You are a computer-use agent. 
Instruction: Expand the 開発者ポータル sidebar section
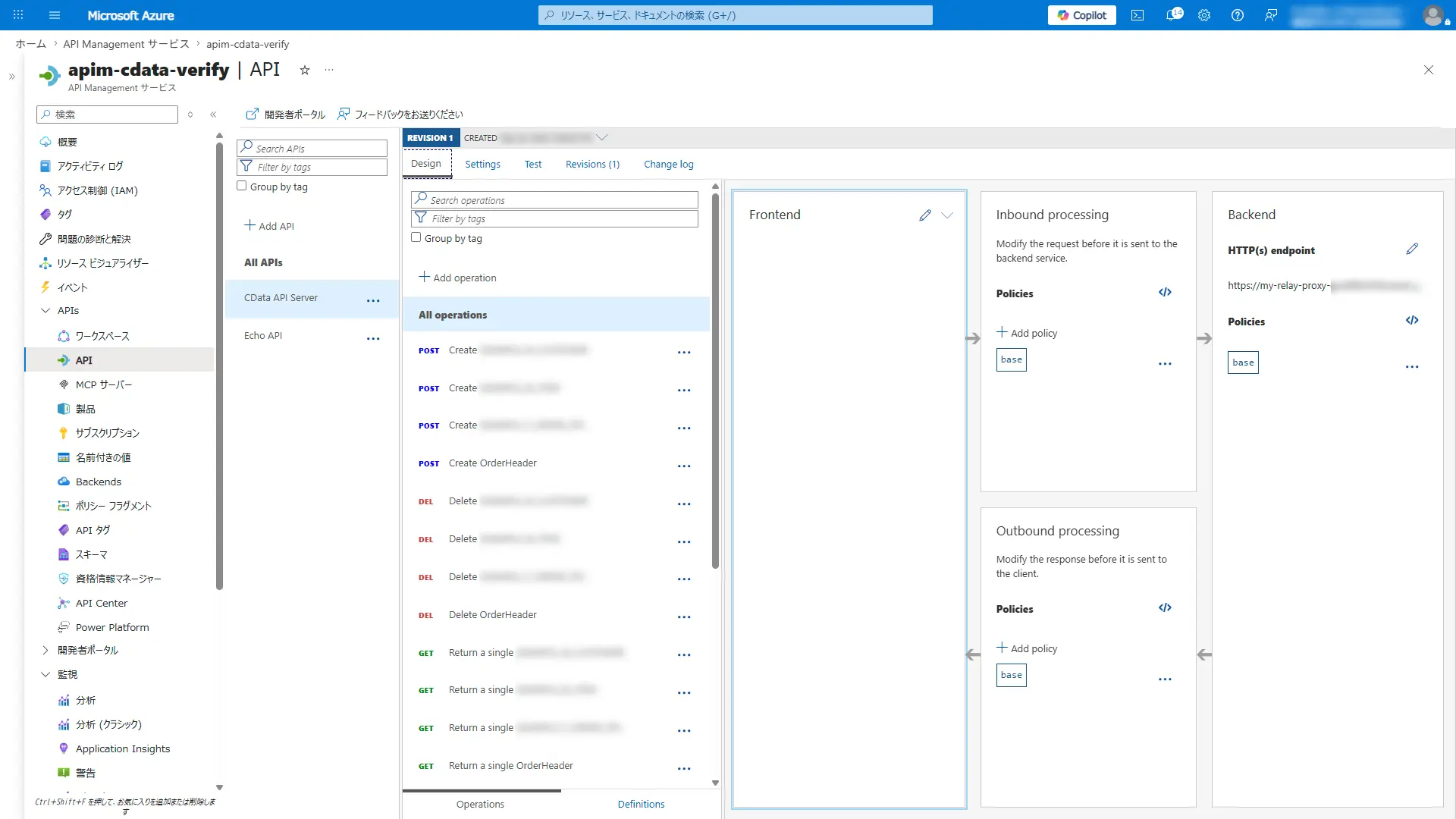45,650
